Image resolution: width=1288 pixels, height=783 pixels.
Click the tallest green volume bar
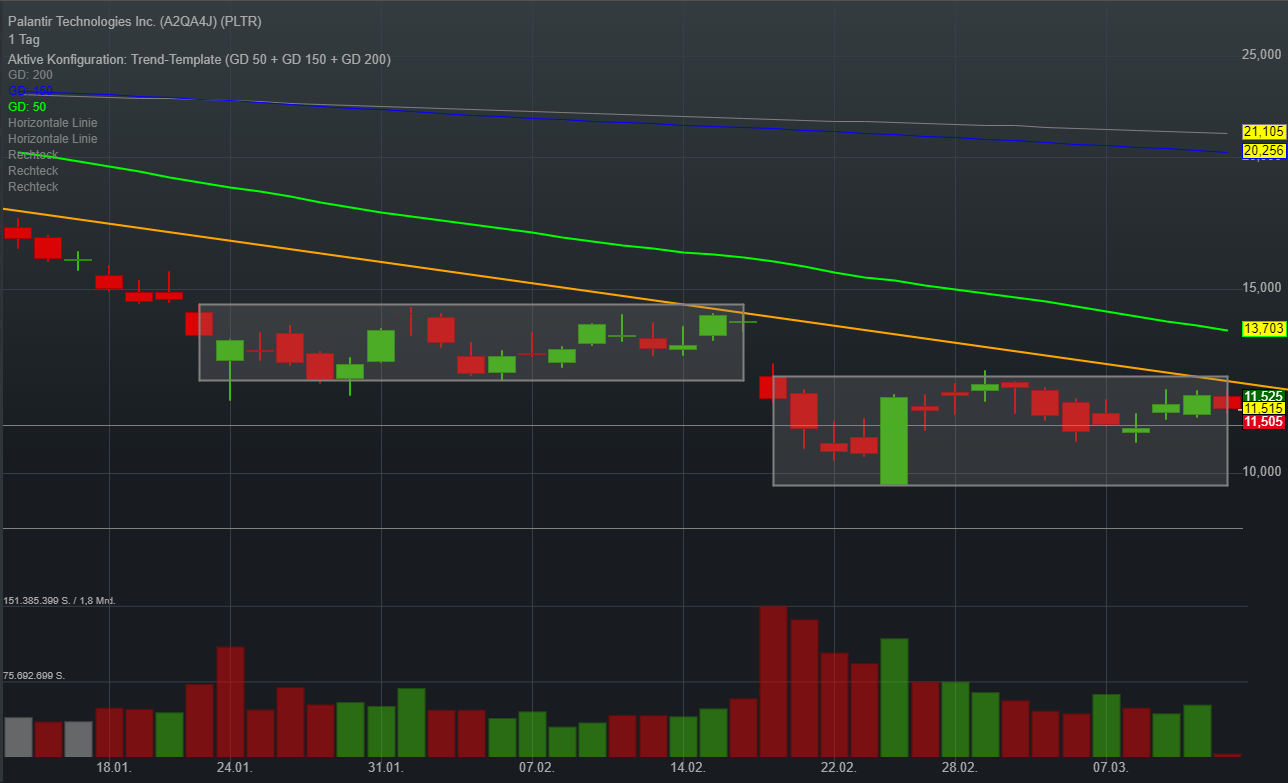(894, 697)
